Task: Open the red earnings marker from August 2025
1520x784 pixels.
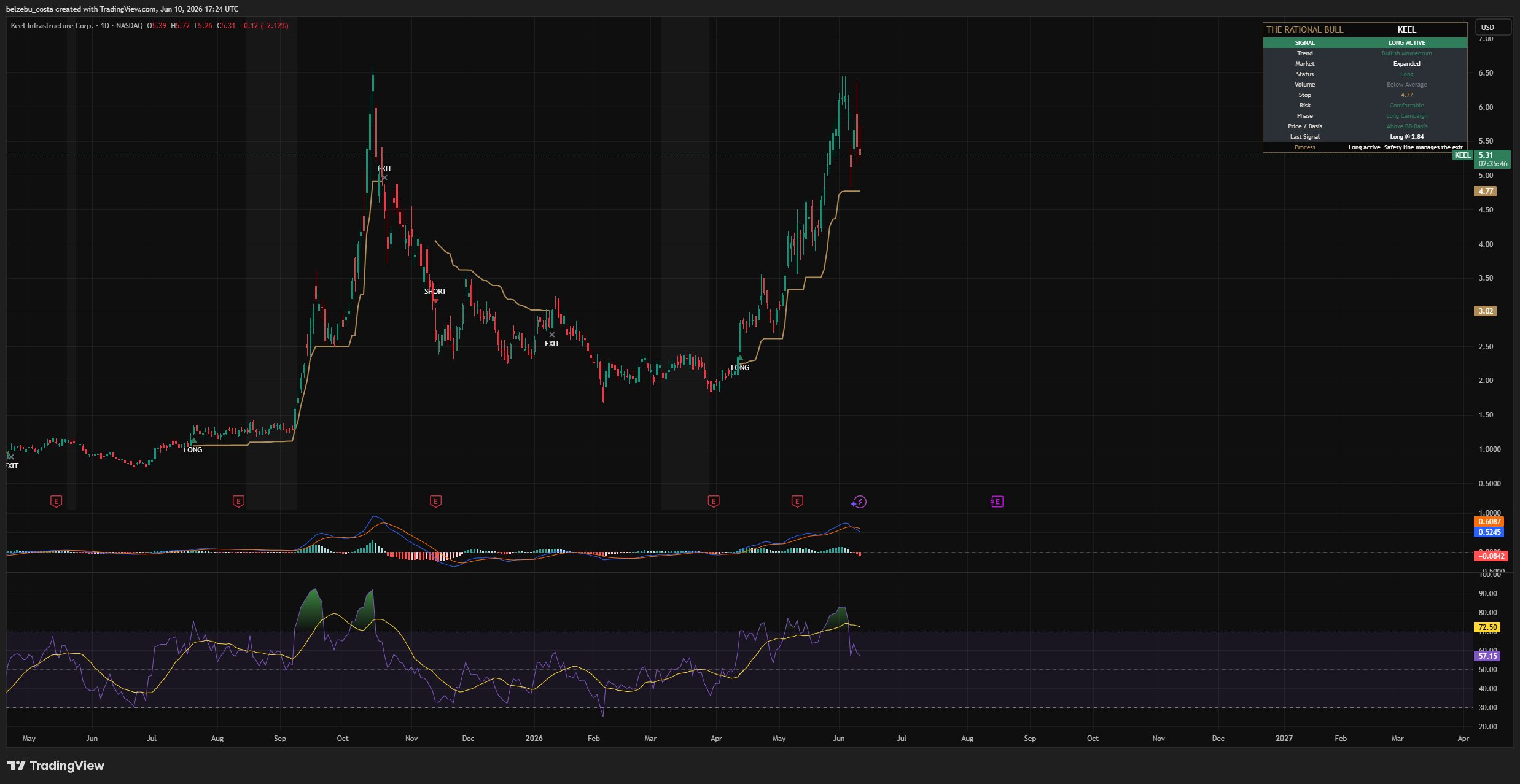Action: coord(238,502)
